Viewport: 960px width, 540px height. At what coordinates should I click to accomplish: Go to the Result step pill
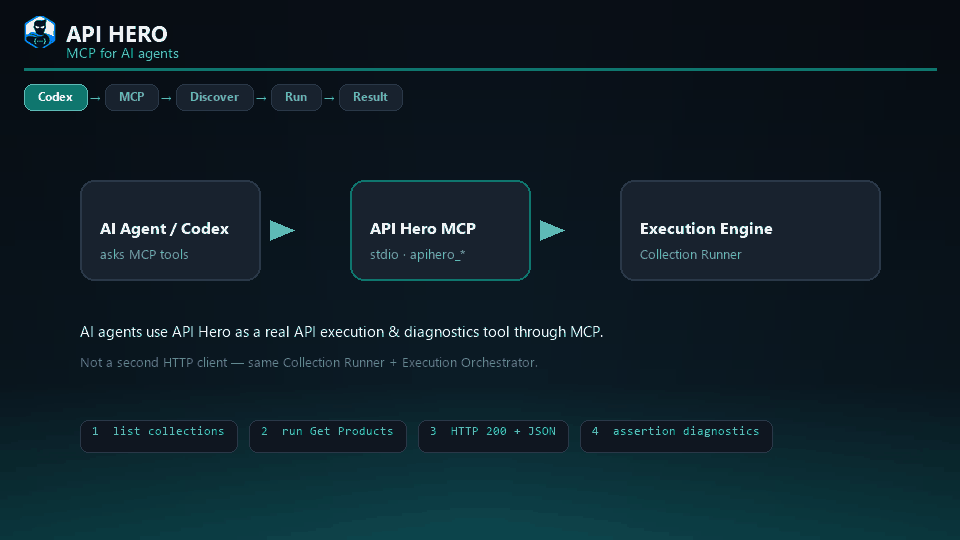pyautogui.click(x=370, y=97)
